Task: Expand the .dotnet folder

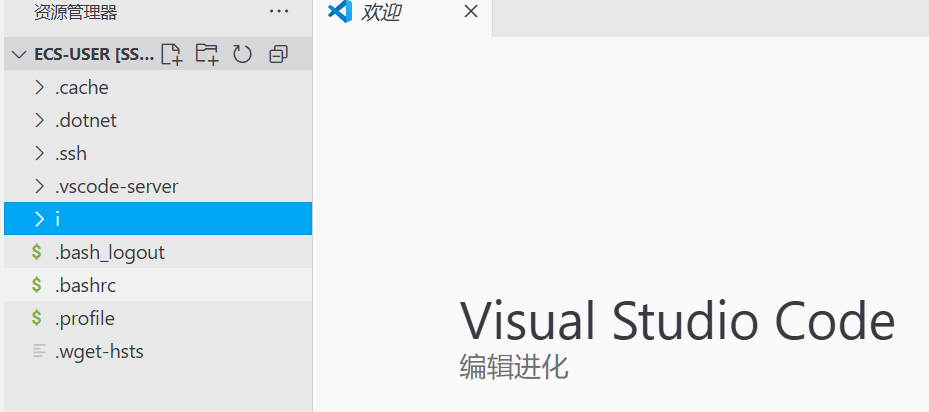Action: (x=158, y=120)
